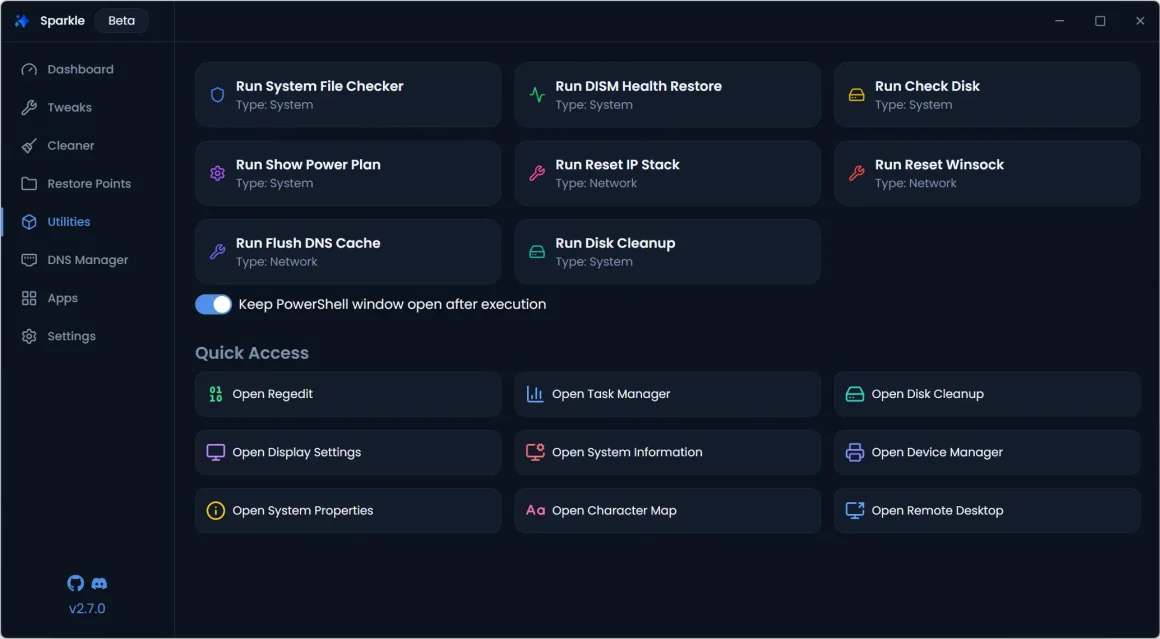Open the Discord icon link
This screenshot has height=639, width=1160.
[99, 583]
